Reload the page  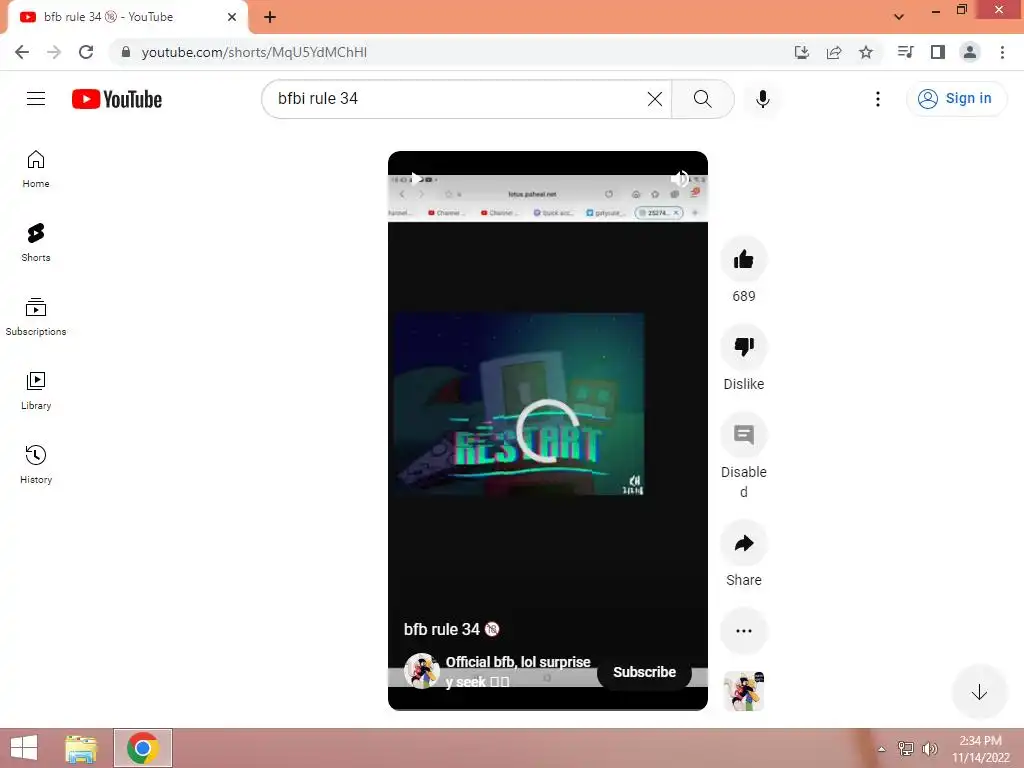click(x=86, y=52)
